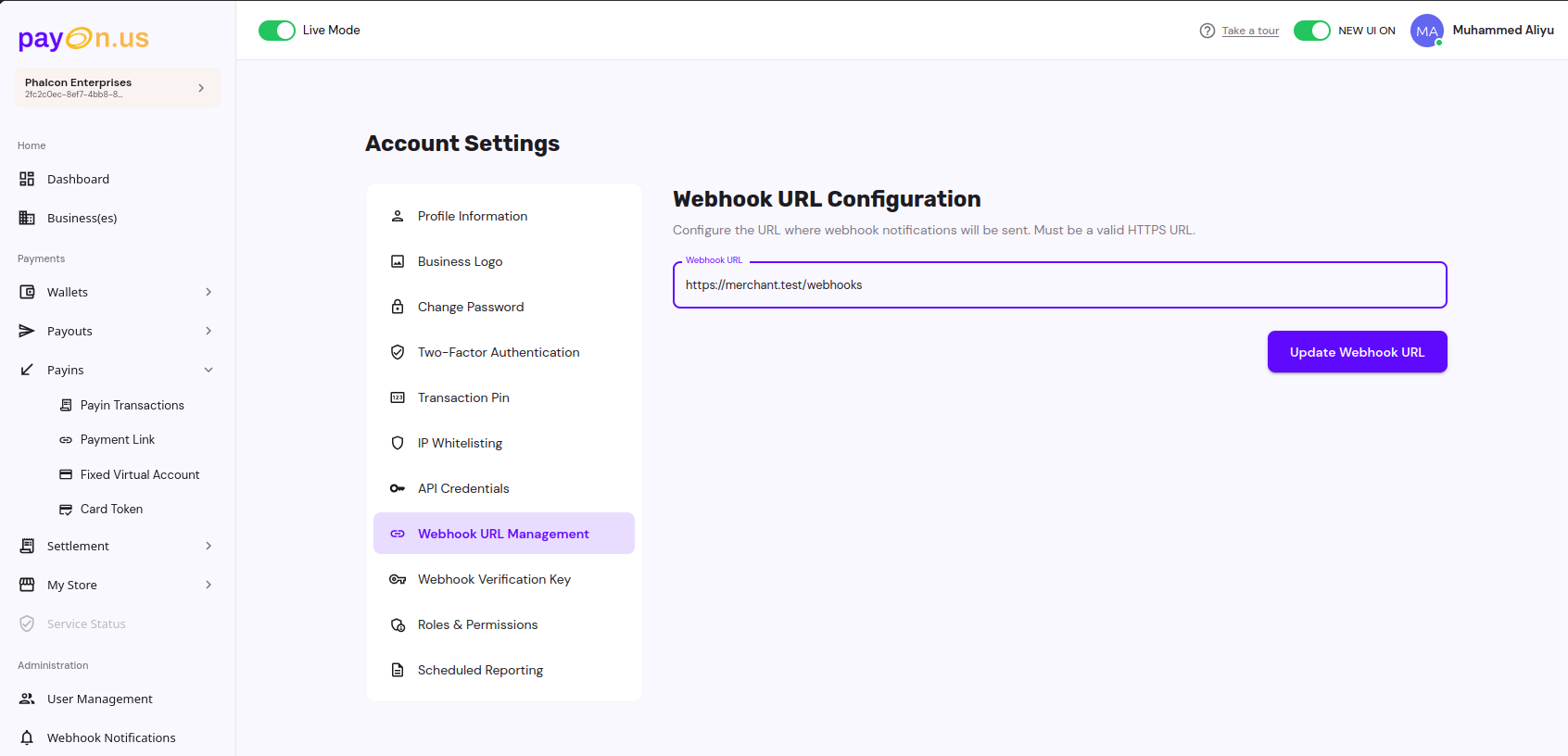Viewport: 1568px width, 756px height.
Task: Click the Two-Factor Authentication shield icon
Action: click(x=398, y=352)
